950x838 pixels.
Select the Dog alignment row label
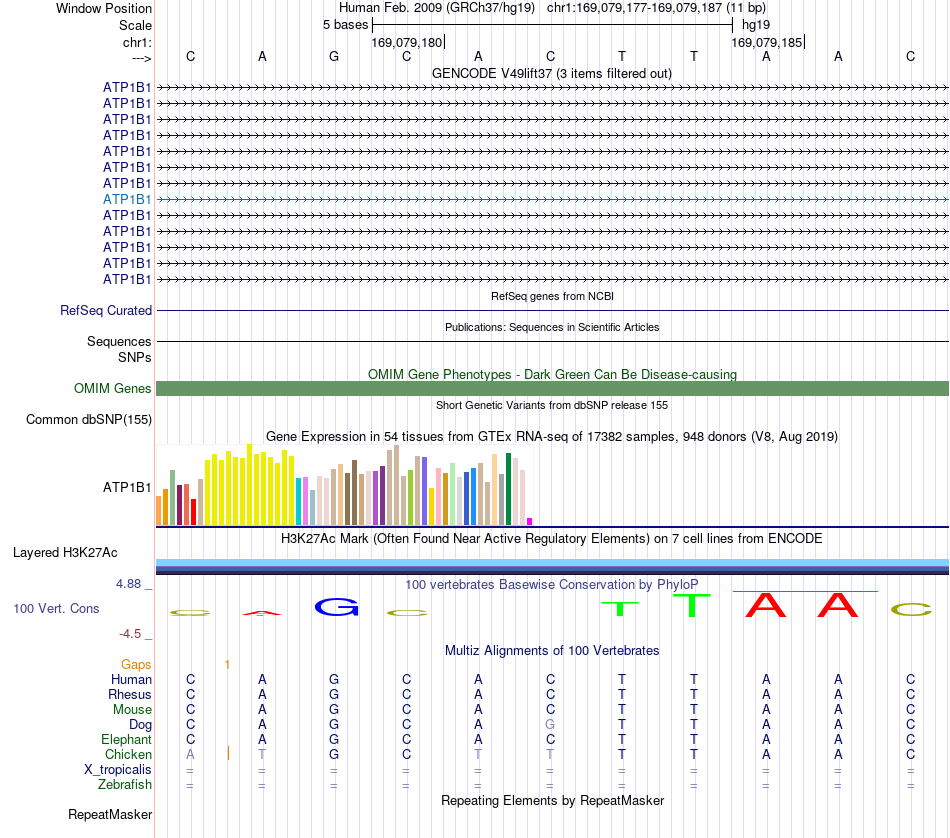(140, 725)
